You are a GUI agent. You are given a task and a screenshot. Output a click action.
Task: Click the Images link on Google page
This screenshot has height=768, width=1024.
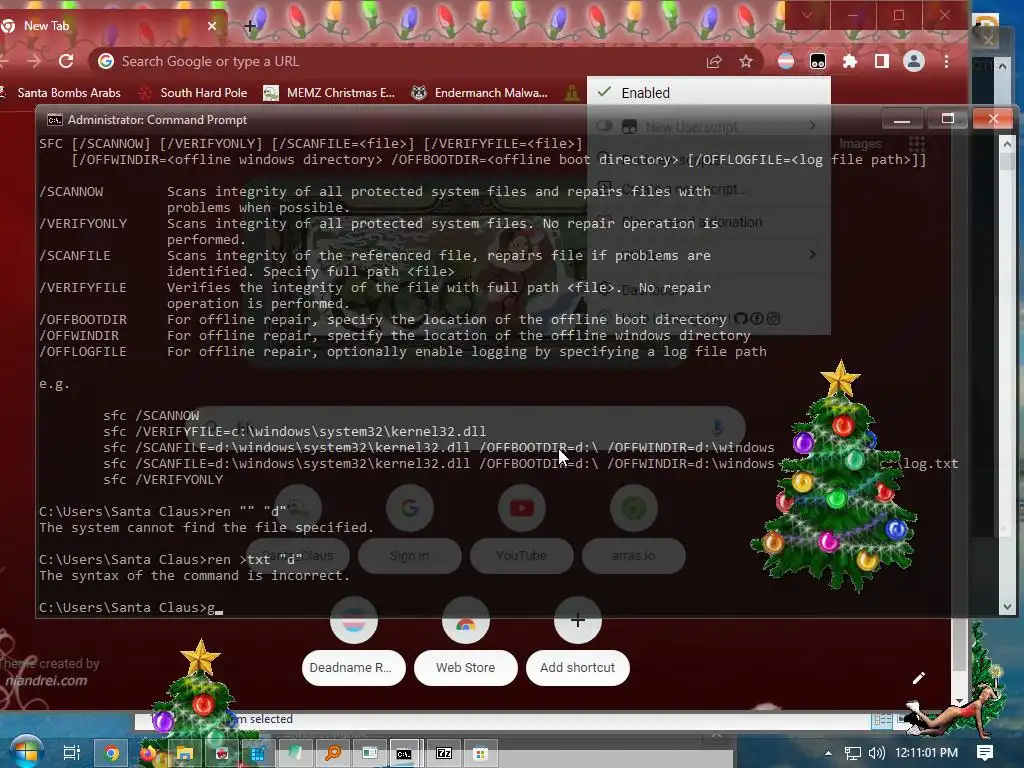click(860, 144)
